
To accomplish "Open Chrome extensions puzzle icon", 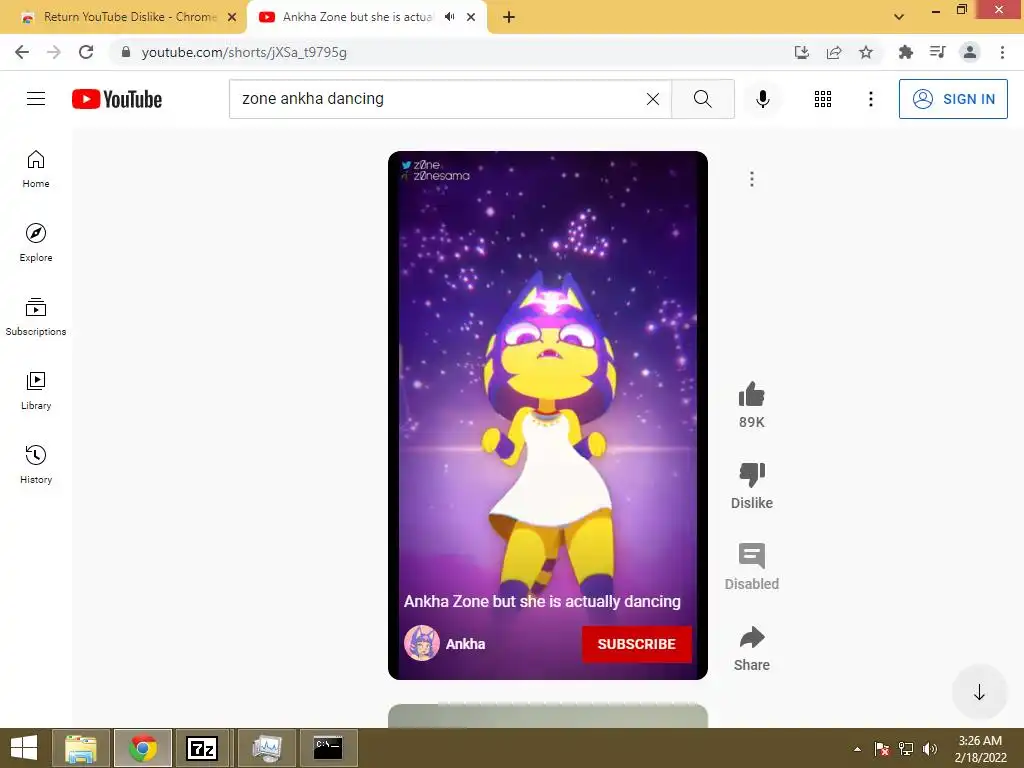I will click(905, 52).
